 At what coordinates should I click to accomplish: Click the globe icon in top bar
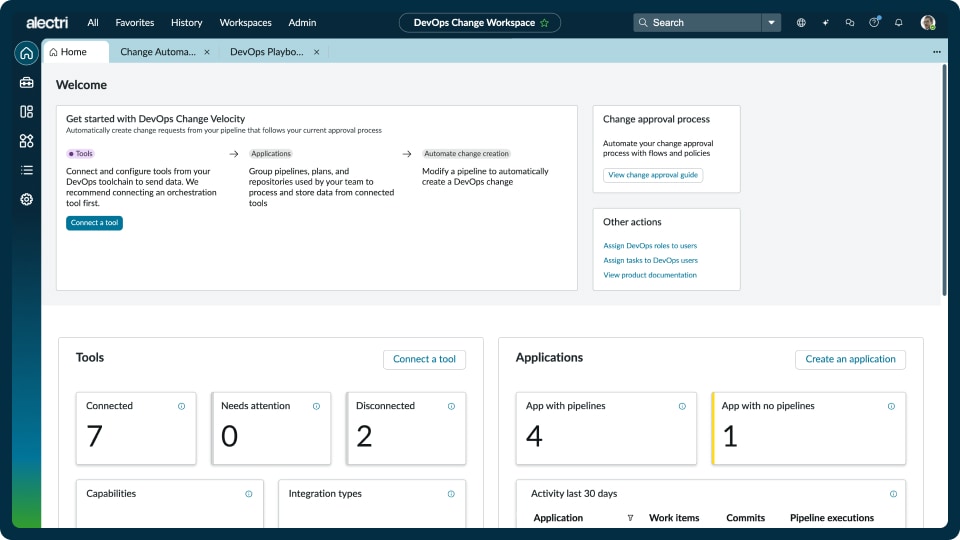click(801, 23)
